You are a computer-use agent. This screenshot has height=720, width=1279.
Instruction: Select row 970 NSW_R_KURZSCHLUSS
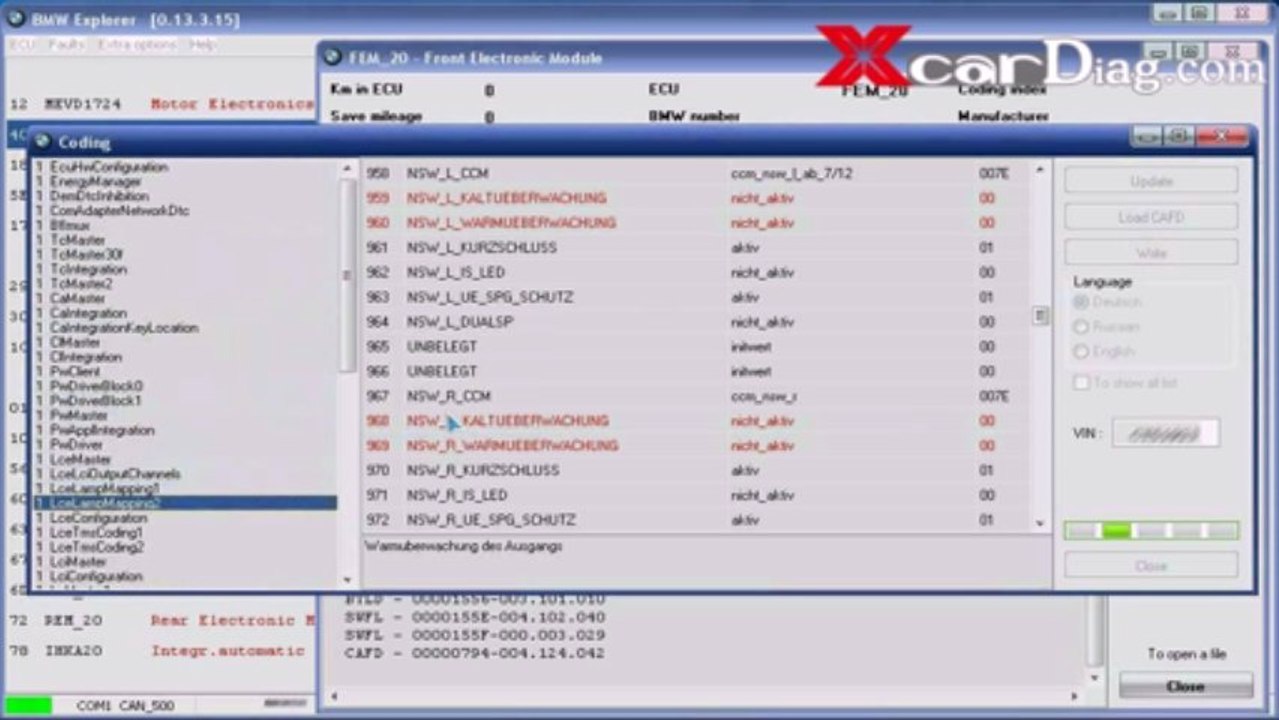coord(695,470)
